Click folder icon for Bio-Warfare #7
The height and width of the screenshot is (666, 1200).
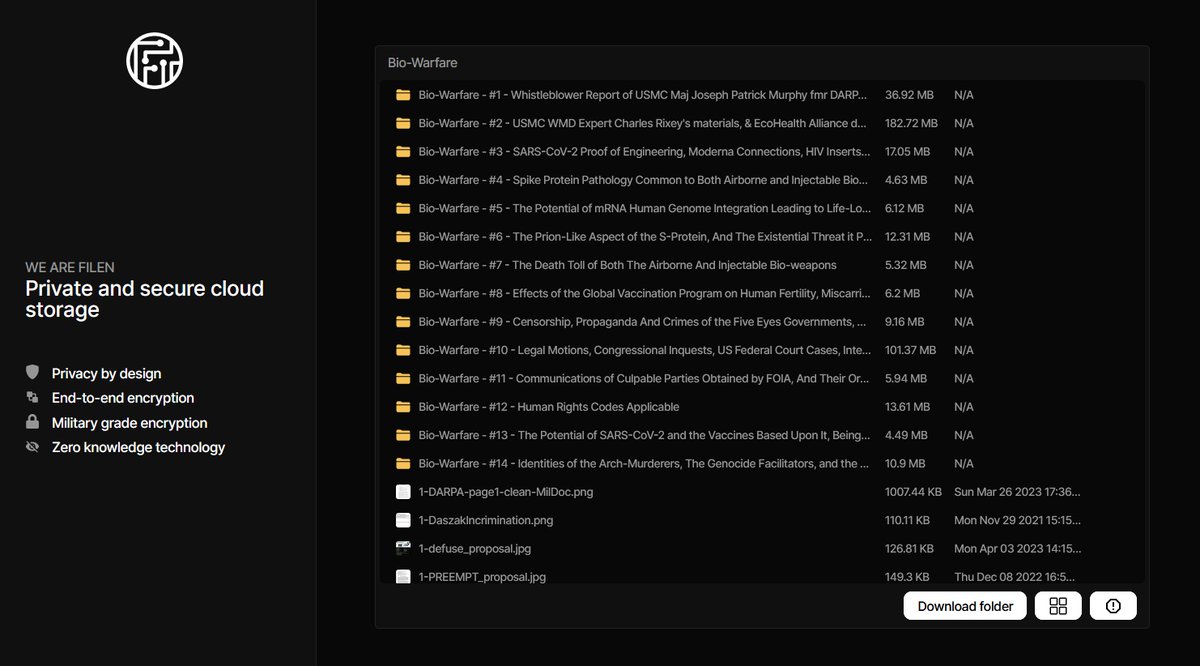pyautogui.click(x=403, y=265)
